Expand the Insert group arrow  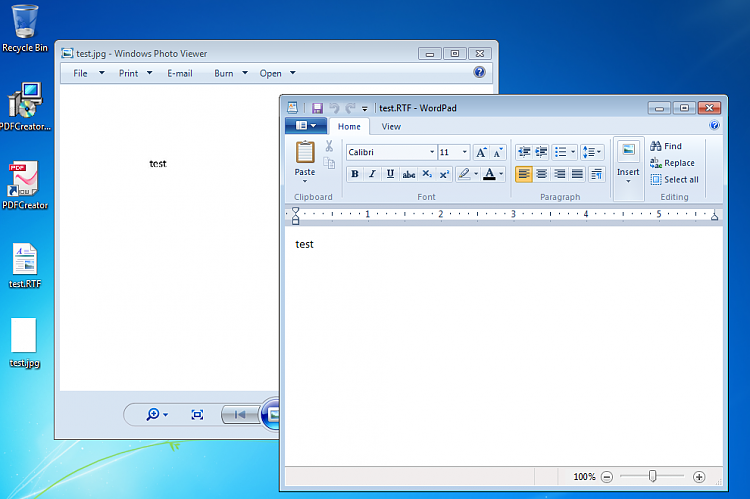[x=628, y=181]
